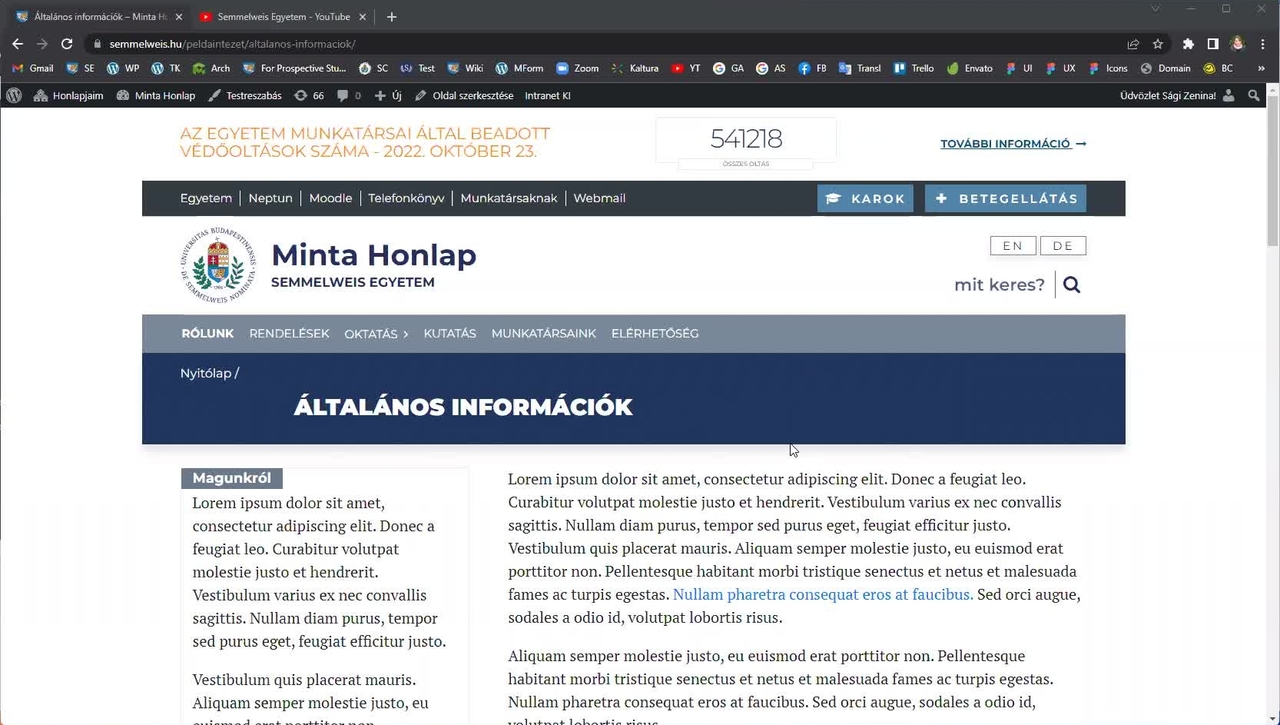The width and height of the screenshot is (1280, 725).
Task: Open the Új (new) admin bar menu
Action: click(388, 96)
